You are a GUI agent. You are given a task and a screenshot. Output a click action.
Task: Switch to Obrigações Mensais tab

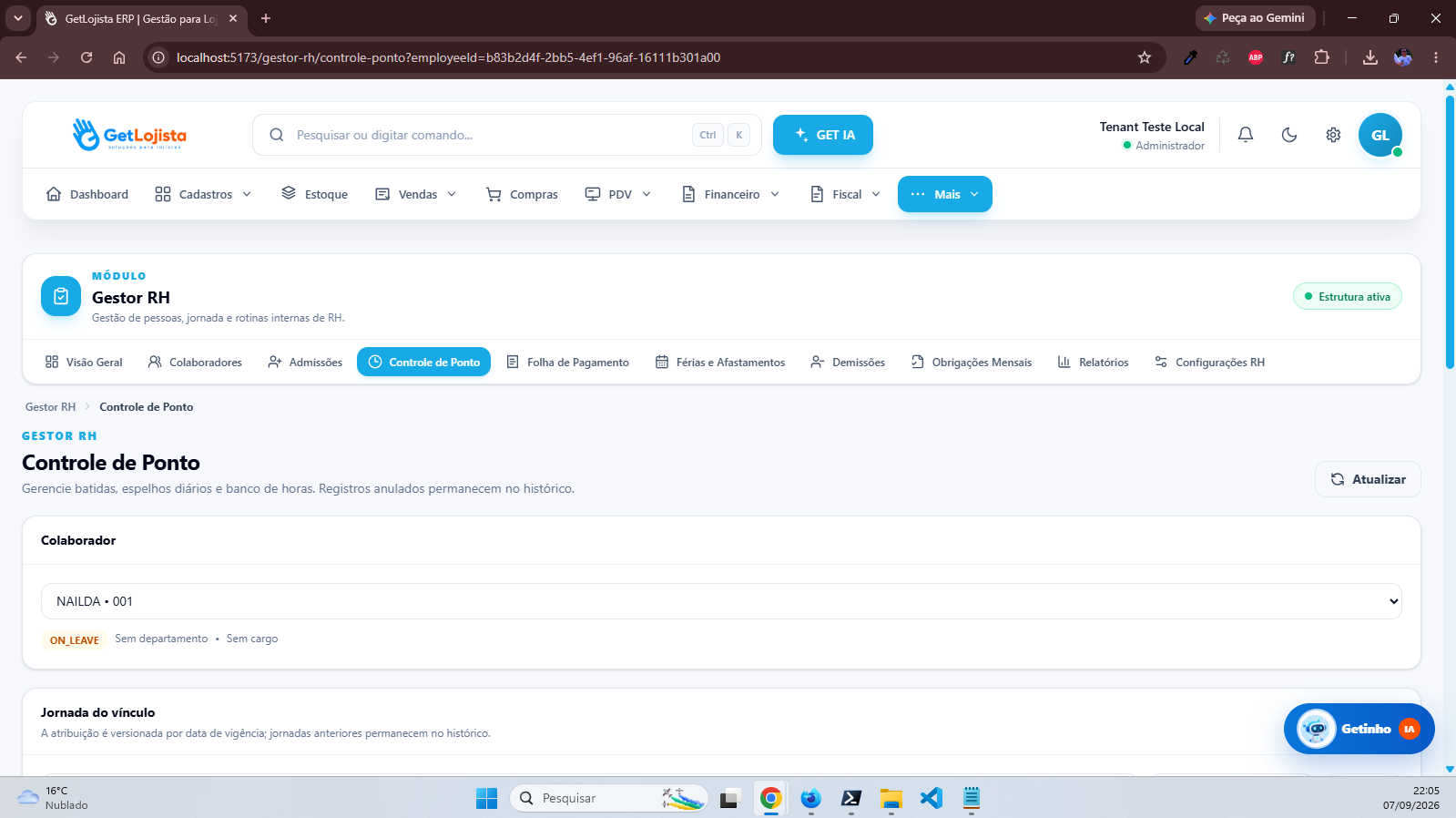972,362
